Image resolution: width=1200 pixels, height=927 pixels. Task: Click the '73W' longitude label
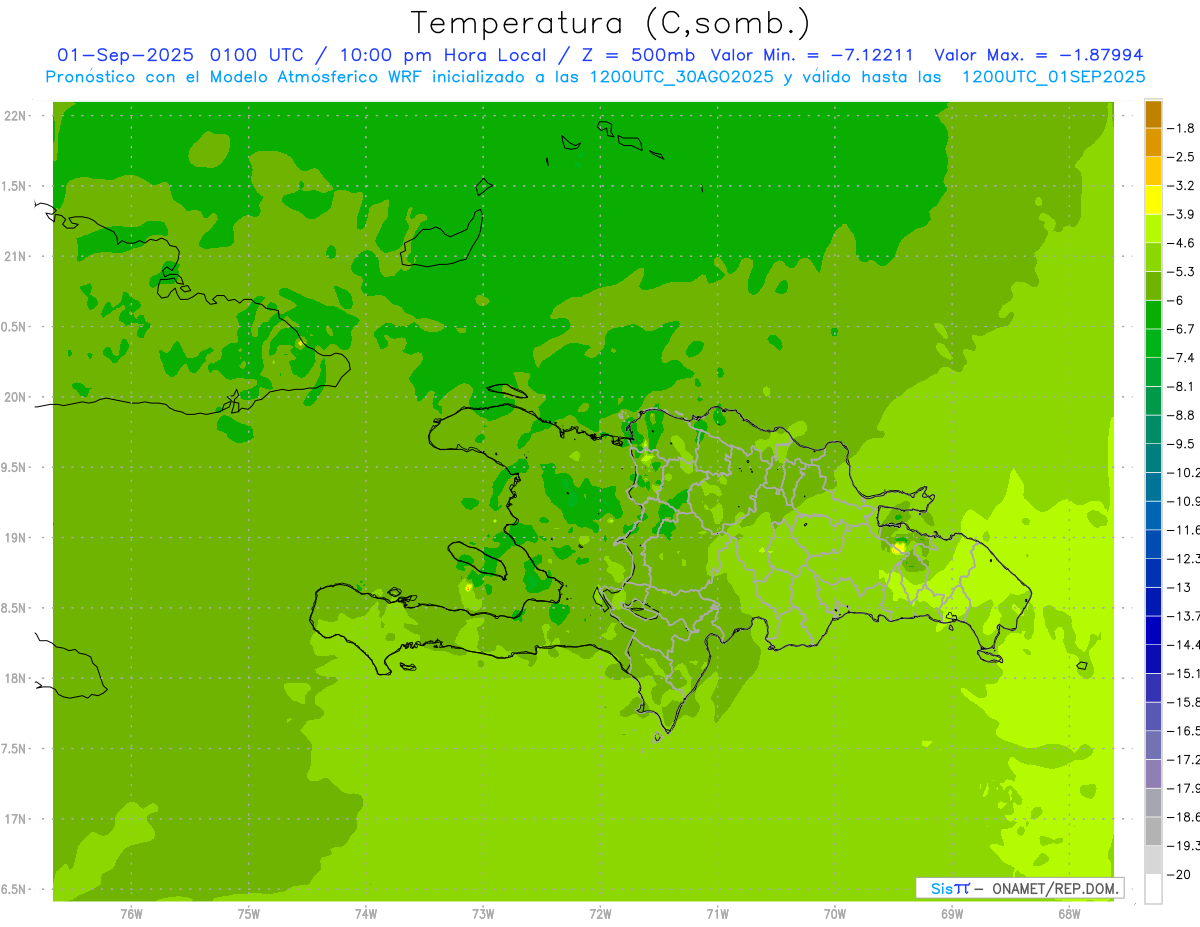(x=483, y=914)
